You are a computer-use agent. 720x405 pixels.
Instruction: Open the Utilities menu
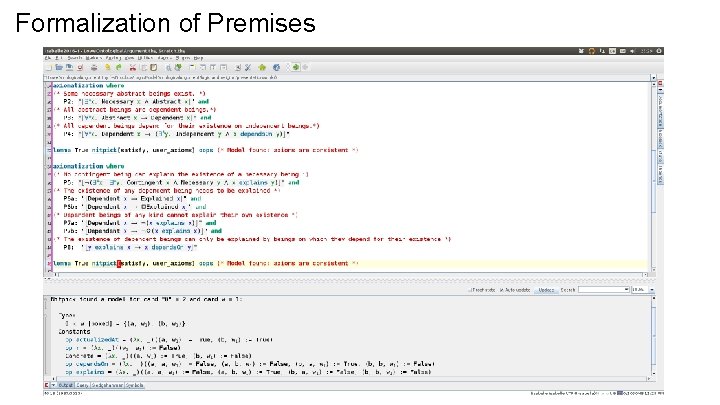pyautogui.click(x=145, y=58)
